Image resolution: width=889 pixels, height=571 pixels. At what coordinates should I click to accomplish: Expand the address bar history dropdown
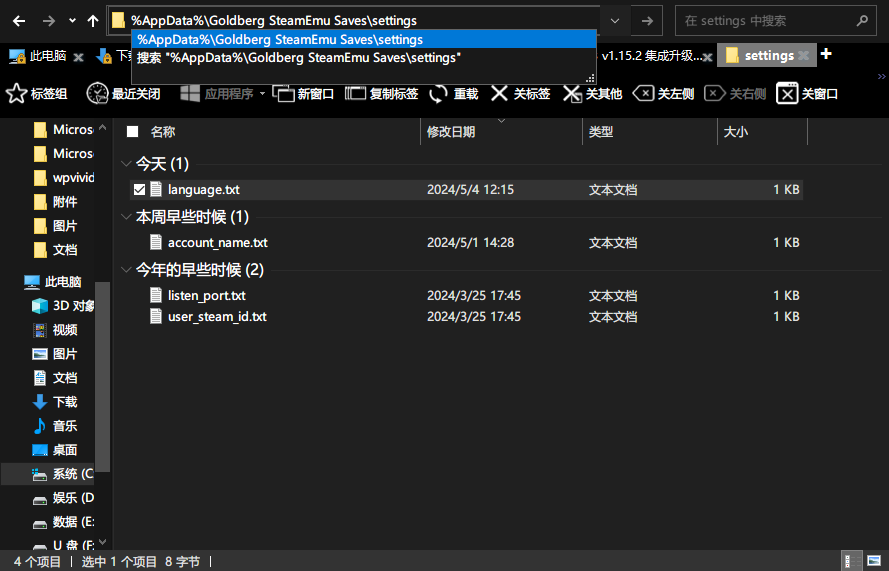(615, 21)
